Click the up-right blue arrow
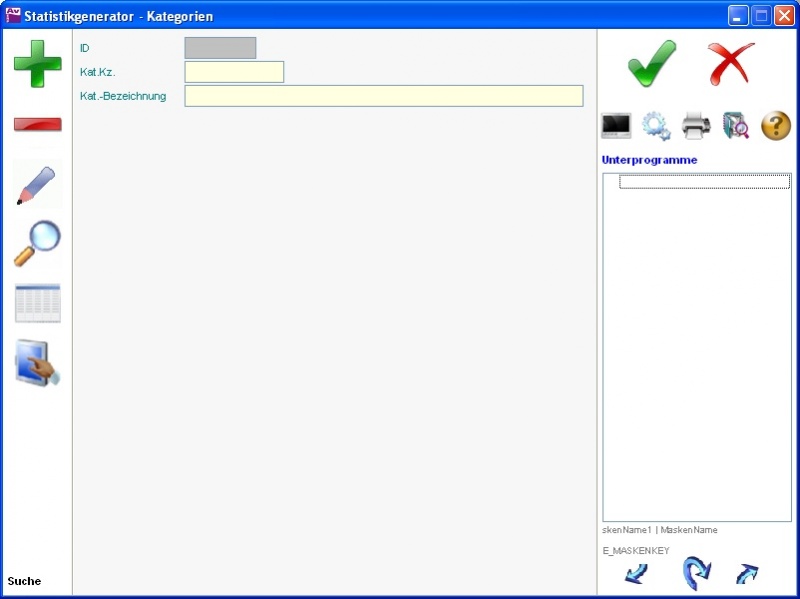Image resolution: width=800 pixels, height=599 pixels. tap(747, 574)
